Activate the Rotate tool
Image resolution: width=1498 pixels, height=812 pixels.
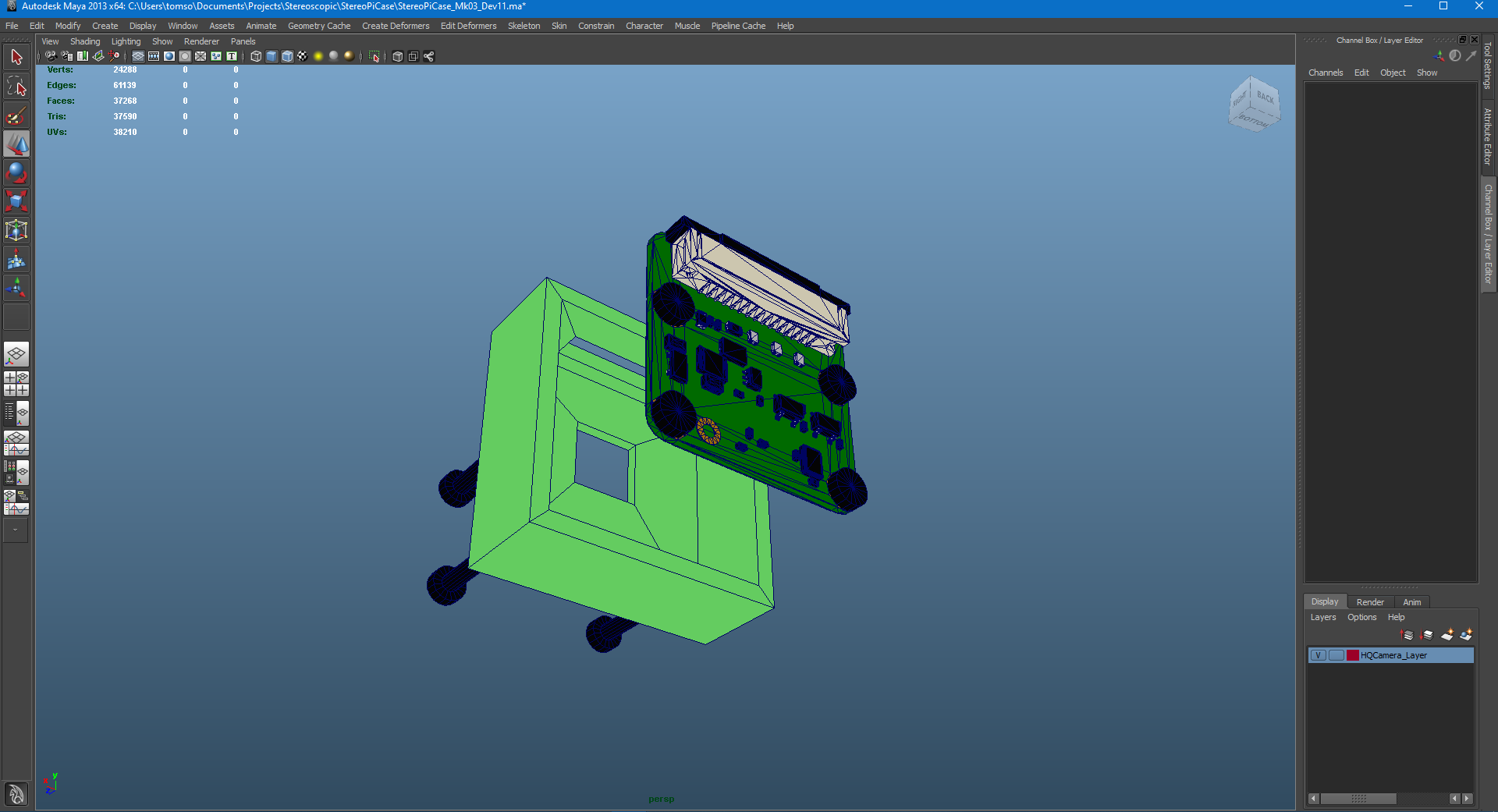point(16,172)
